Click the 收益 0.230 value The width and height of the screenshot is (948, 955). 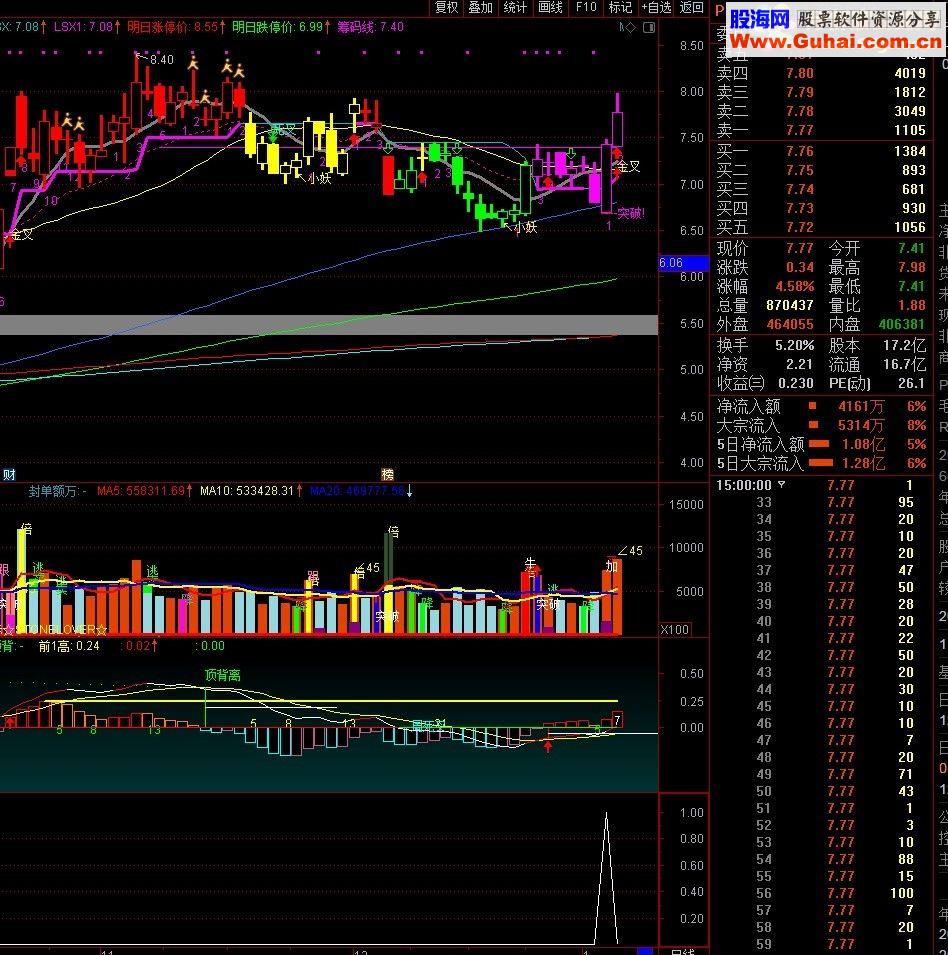796,383
